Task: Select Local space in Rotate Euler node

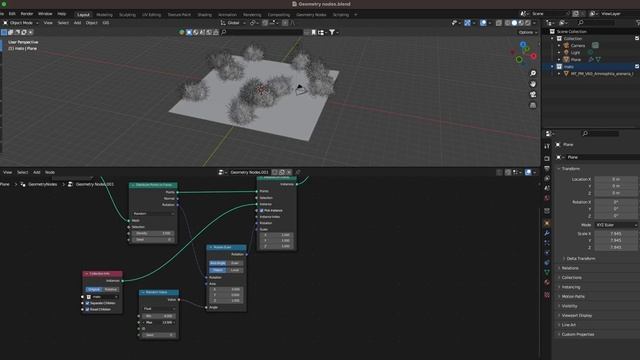Action: coord(235,270)
